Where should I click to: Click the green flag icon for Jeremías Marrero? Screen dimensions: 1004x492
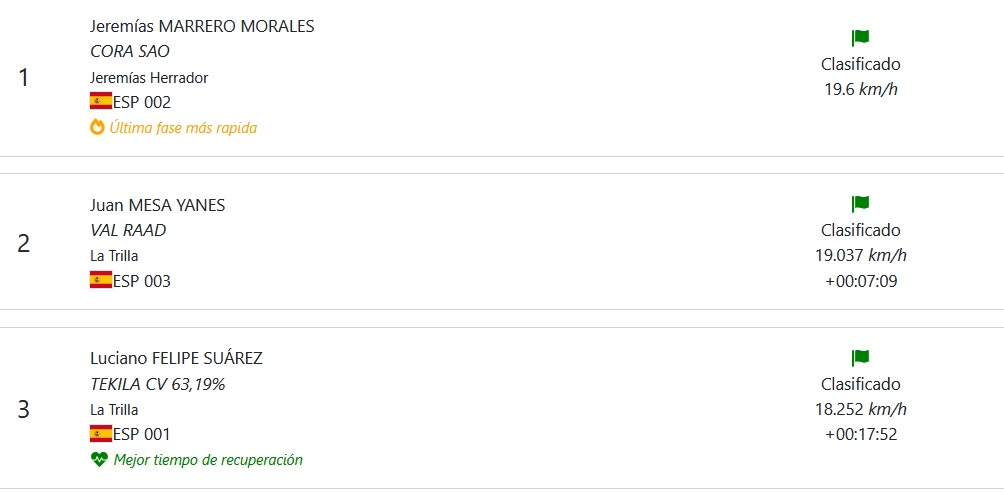pos(860,38)
